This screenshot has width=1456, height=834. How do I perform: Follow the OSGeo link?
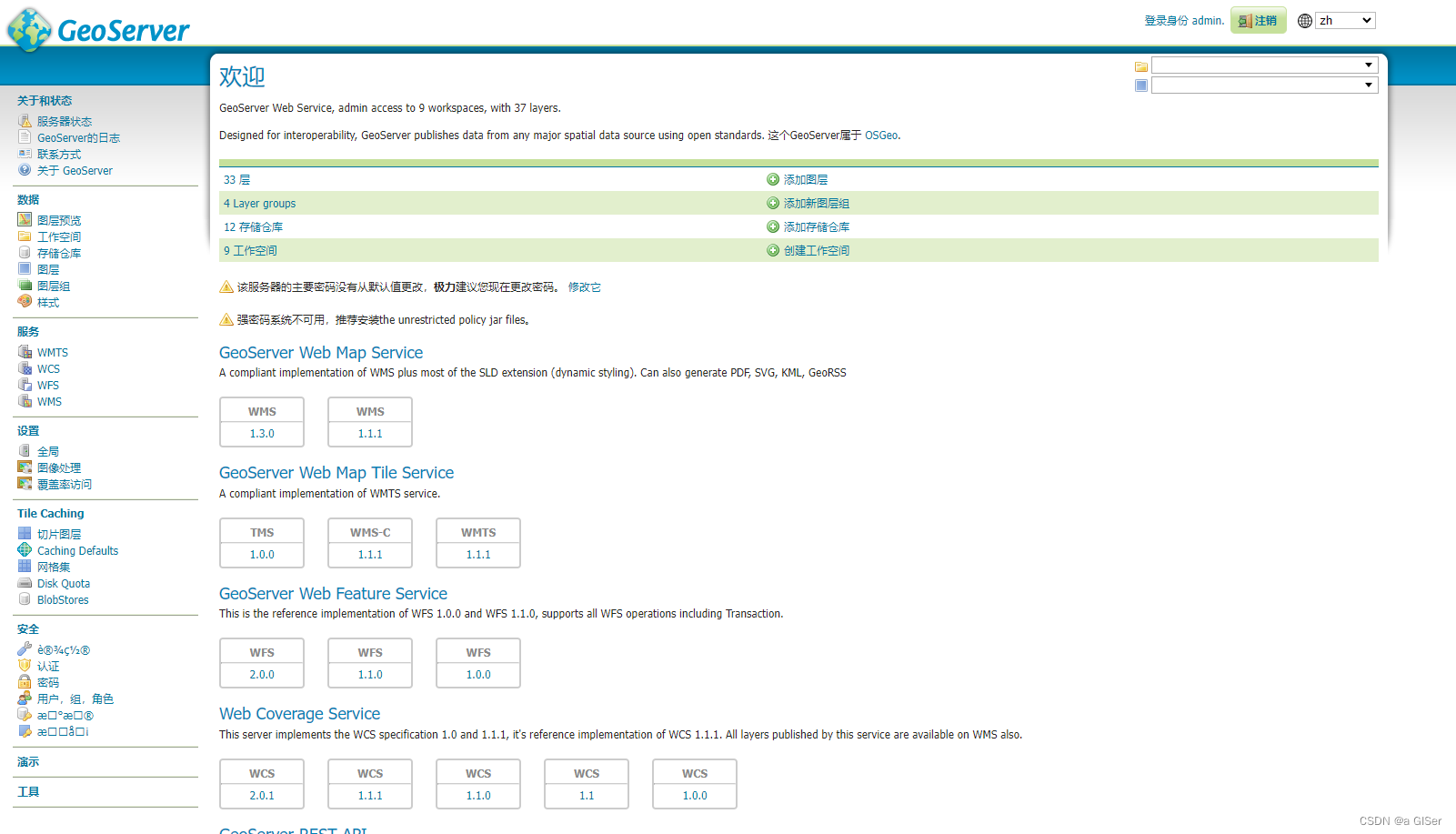[881, 135]
